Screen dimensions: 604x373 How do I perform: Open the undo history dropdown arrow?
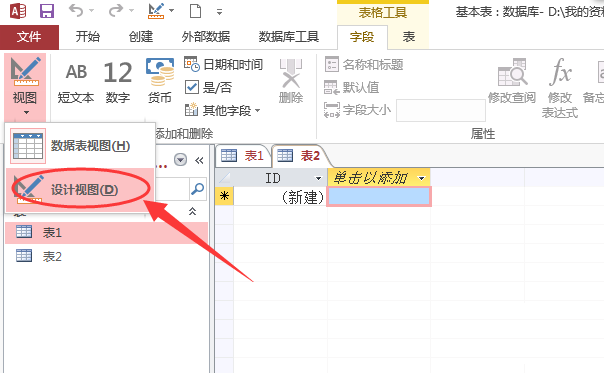click(x=92, y=11)
